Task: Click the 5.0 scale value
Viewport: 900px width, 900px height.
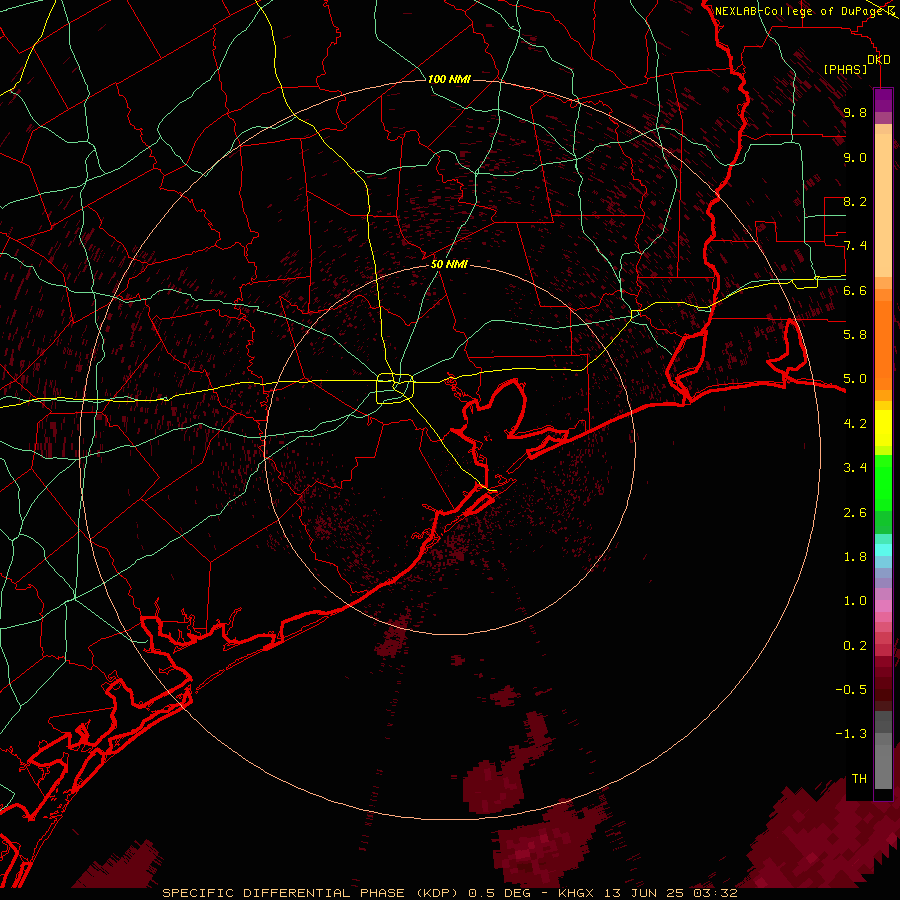Action: (x=855, y=379)
